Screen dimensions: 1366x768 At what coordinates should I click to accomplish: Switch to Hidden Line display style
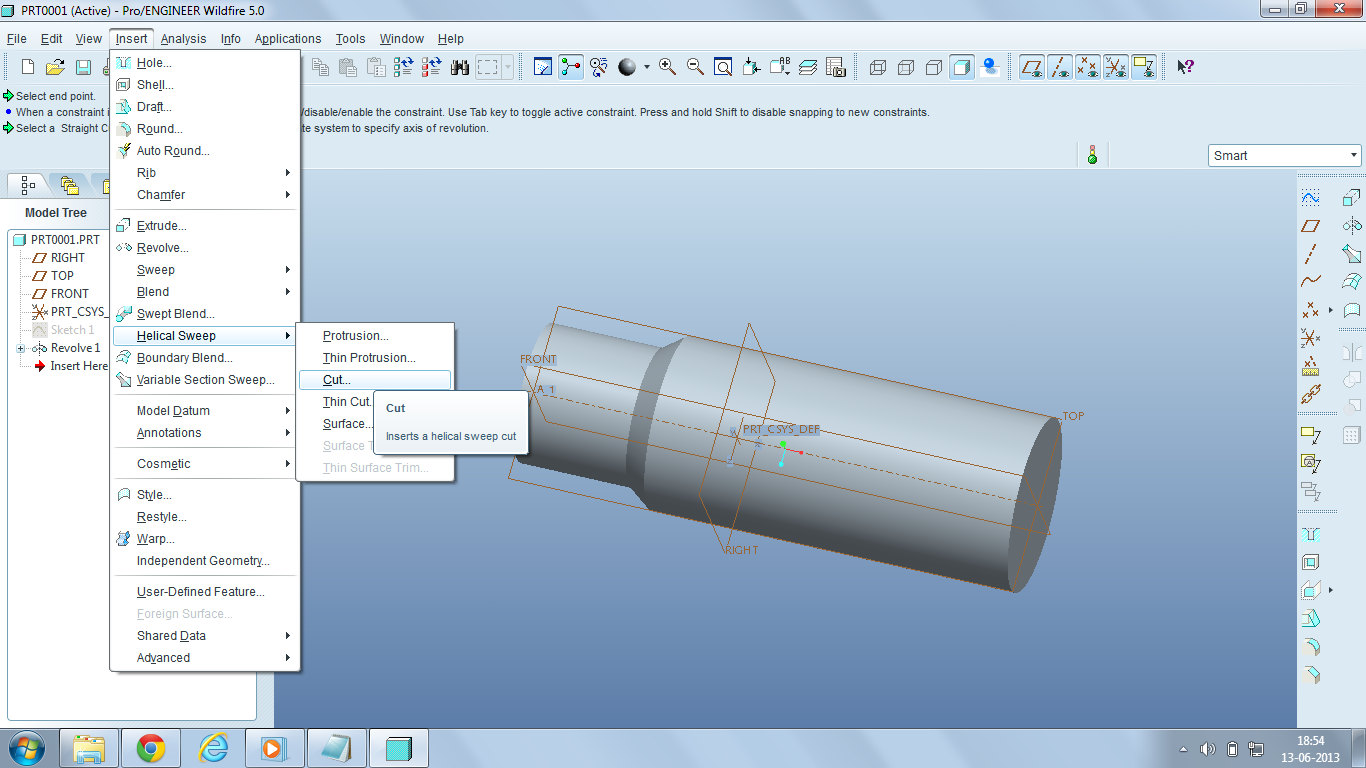pyautogui.click(x=906, y=67)
